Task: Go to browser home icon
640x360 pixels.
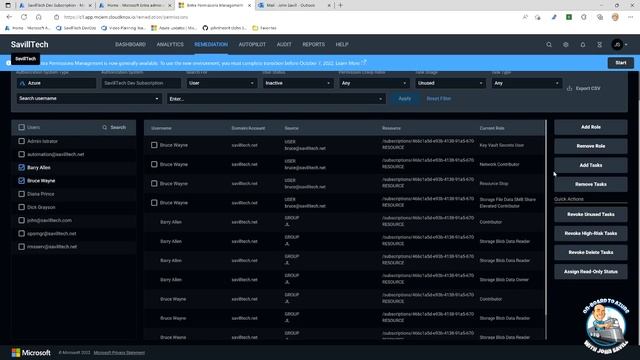Action: (x=39, y=17)
